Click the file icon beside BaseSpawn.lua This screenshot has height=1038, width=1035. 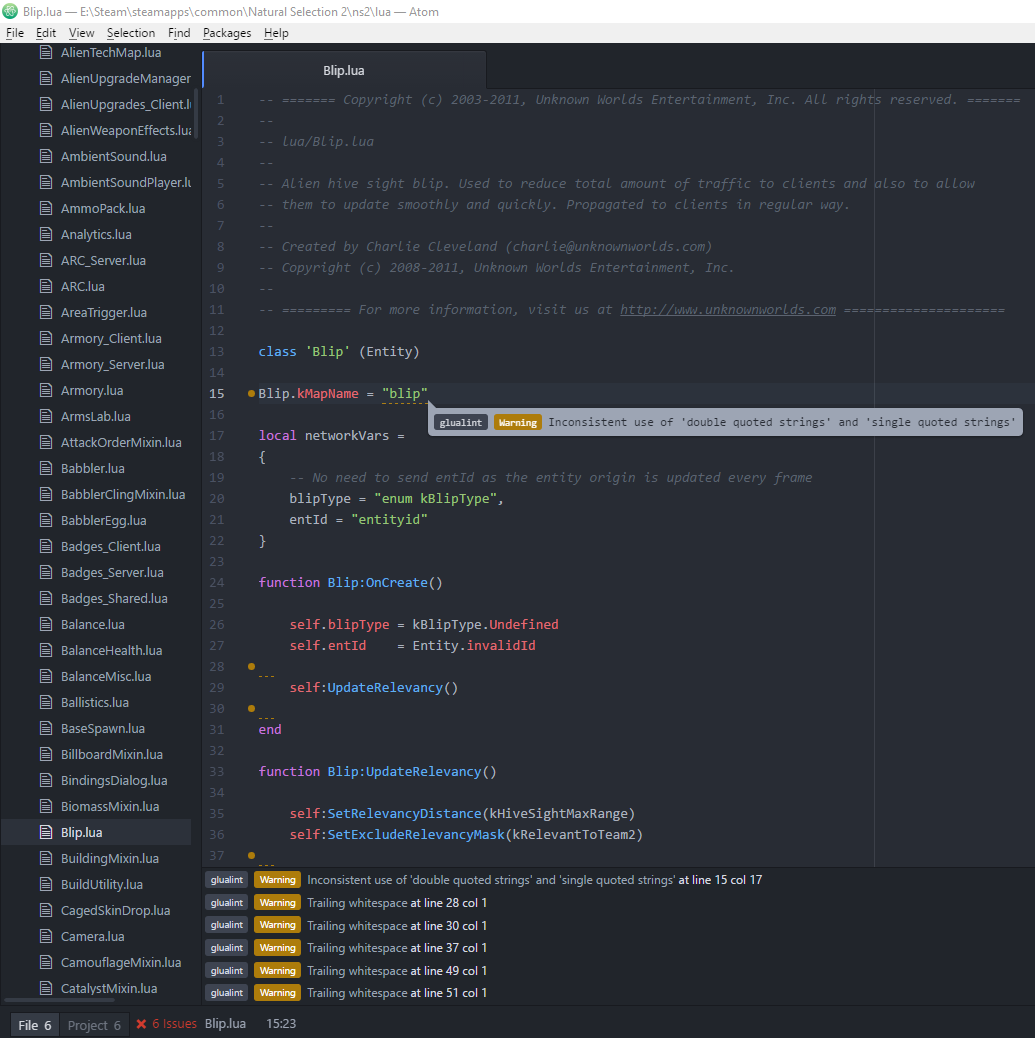tap(46, 728)
